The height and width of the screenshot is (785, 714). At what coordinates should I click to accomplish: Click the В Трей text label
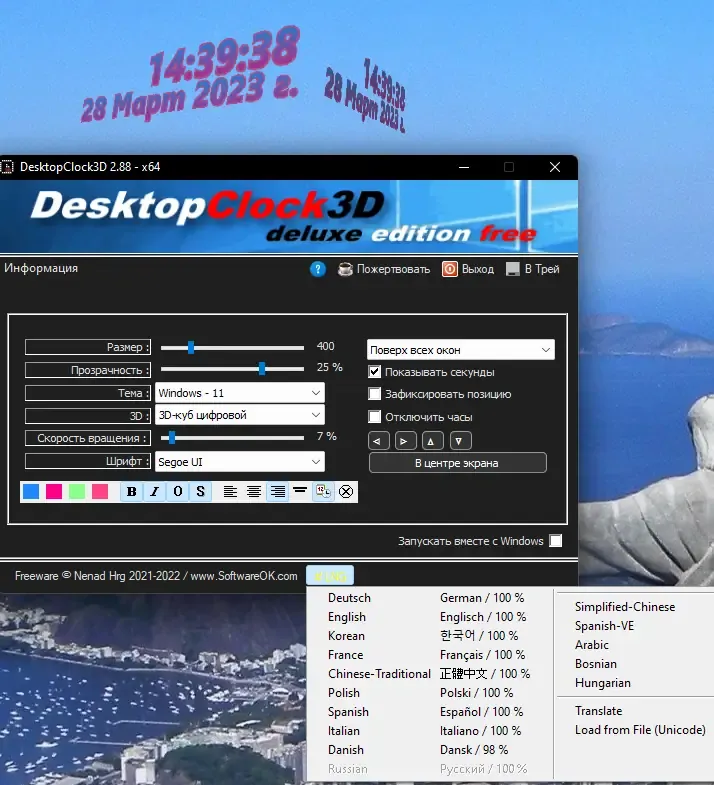tap(542, 269)
